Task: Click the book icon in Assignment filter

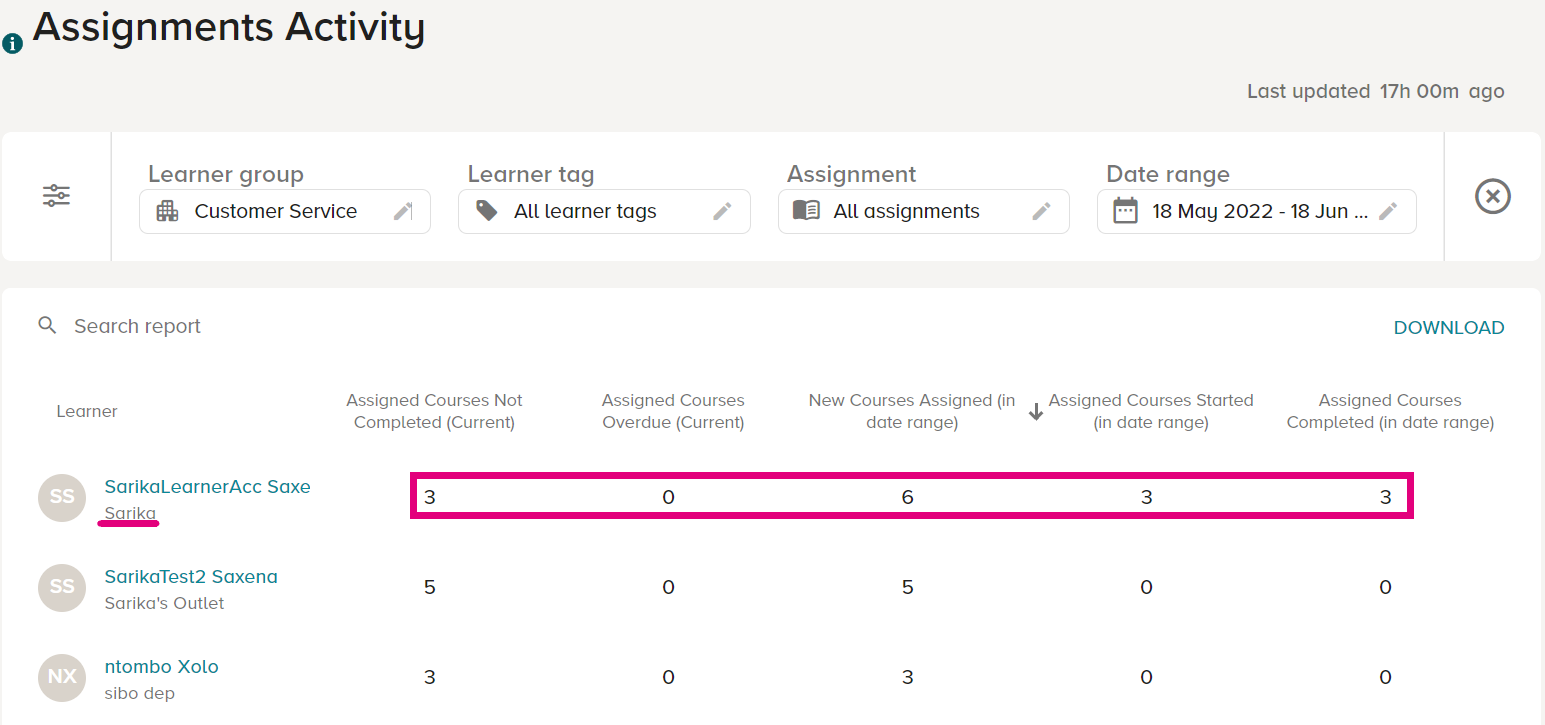Action: (x=806, y=211)
